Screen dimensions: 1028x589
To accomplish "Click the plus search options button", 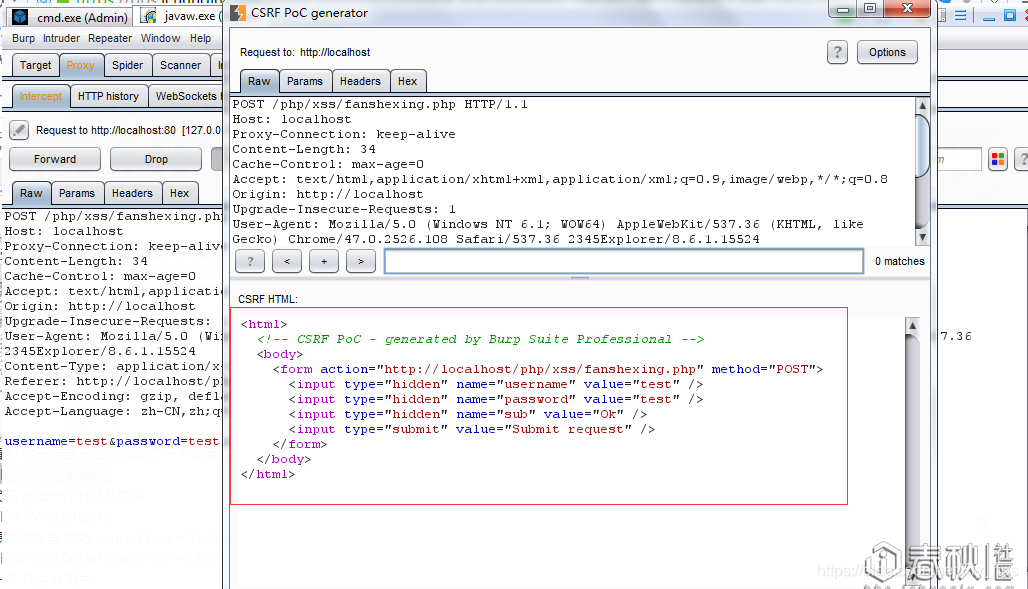I will coord(324,261).
